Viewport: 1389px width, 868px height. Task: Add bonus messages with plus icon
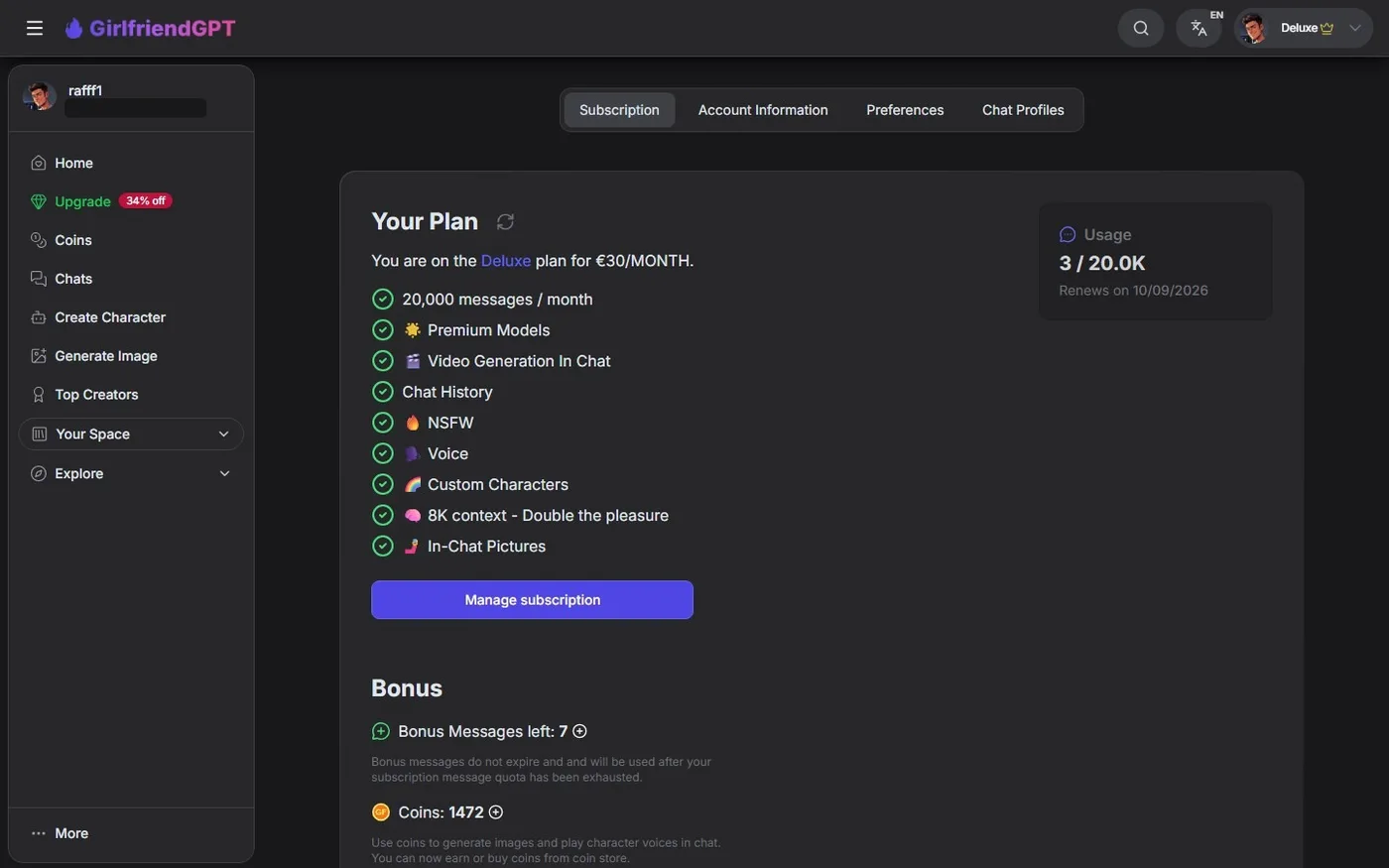click(580, 731)
